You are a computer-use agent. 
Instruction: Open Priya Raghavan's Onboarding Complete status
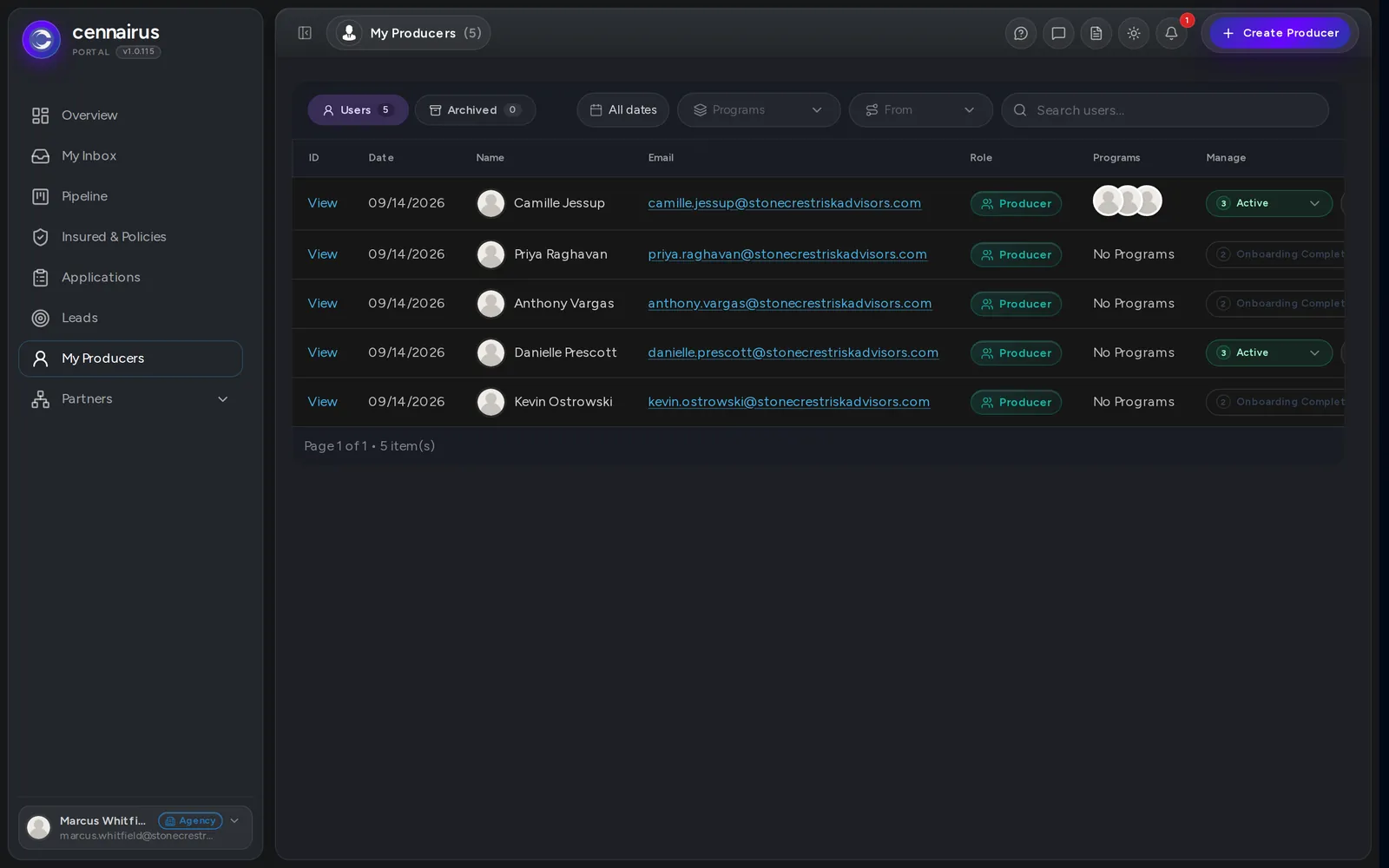coord(1275,254)
